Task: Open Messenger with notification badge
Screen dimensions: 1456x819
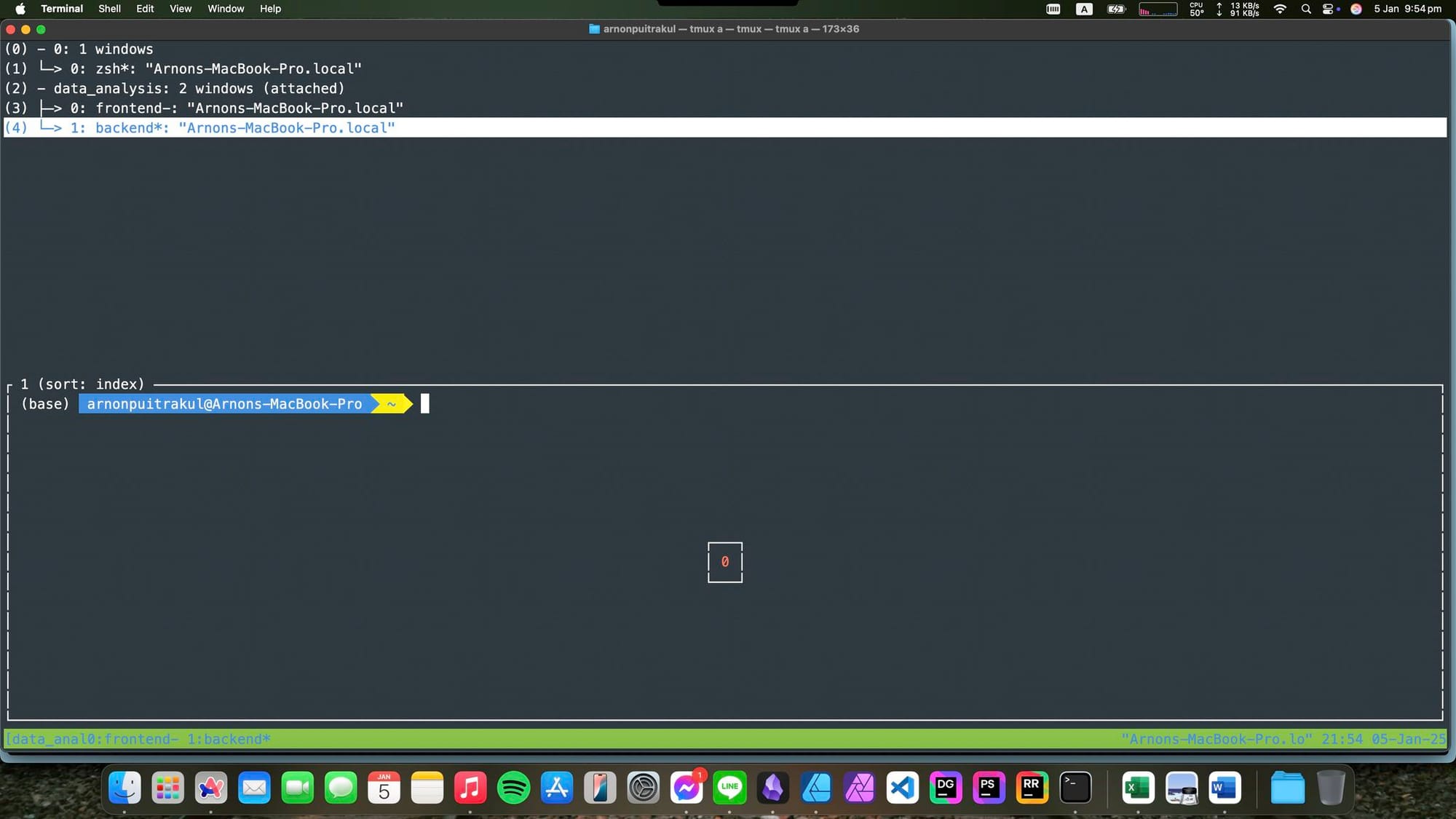Action: (x=687, y=788)
